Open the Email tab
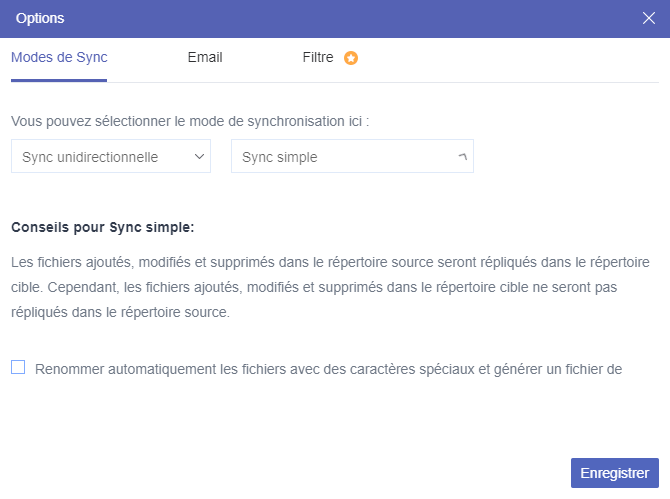Image resolution: width=670 pixels, height=499 pixels. [x=205, y=57]
